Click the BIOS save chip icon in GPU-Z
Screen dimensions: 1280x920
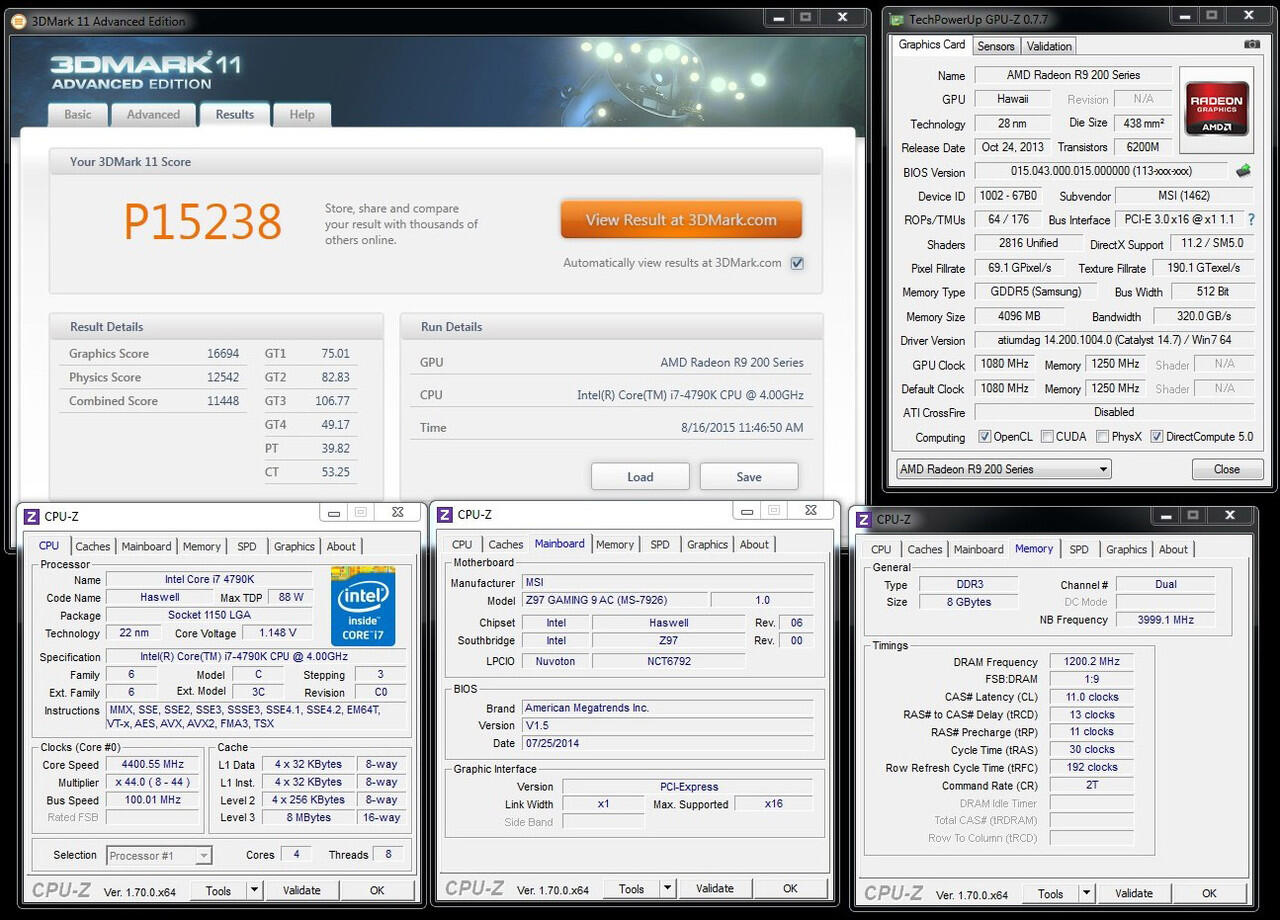1243,171
